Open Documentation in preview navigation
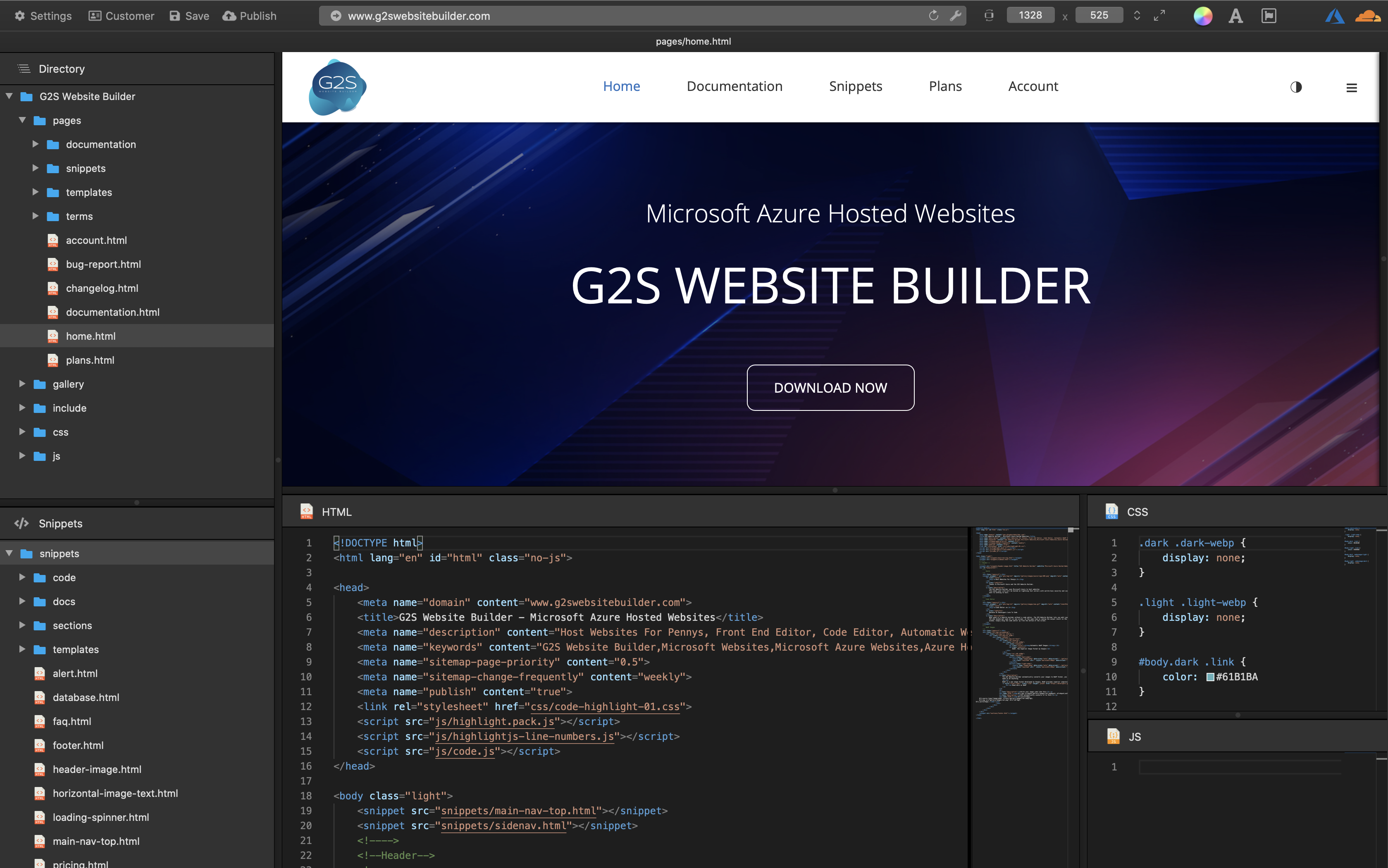 (x=734, y=86)
